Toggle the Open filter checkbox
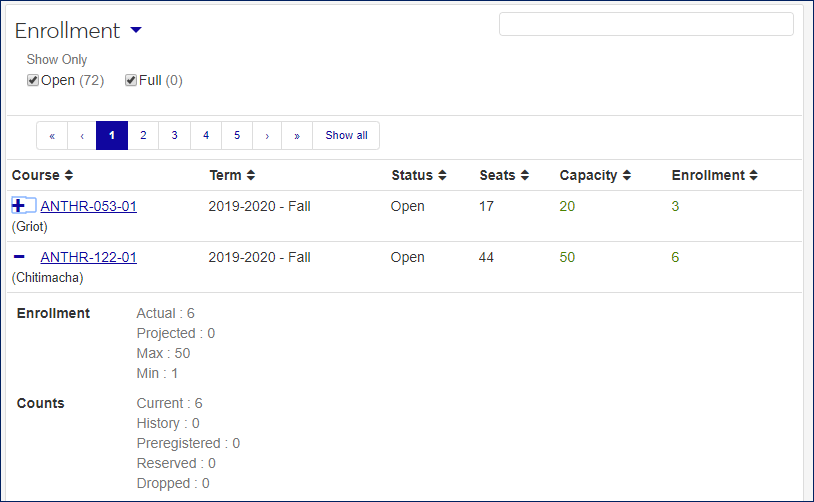Image resolution: width=814 pixels, height=502 pixels. click(x=33, y=80)
